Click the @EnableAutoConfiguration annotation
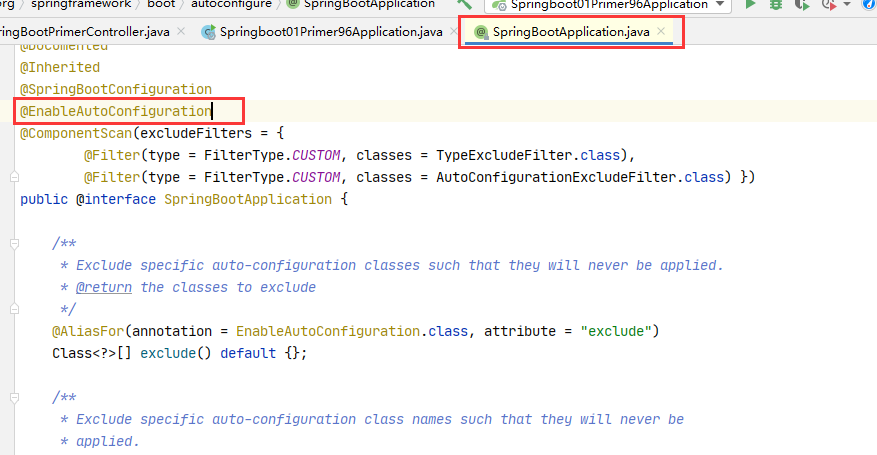The image size is (877, 455). tap(116, 111)
